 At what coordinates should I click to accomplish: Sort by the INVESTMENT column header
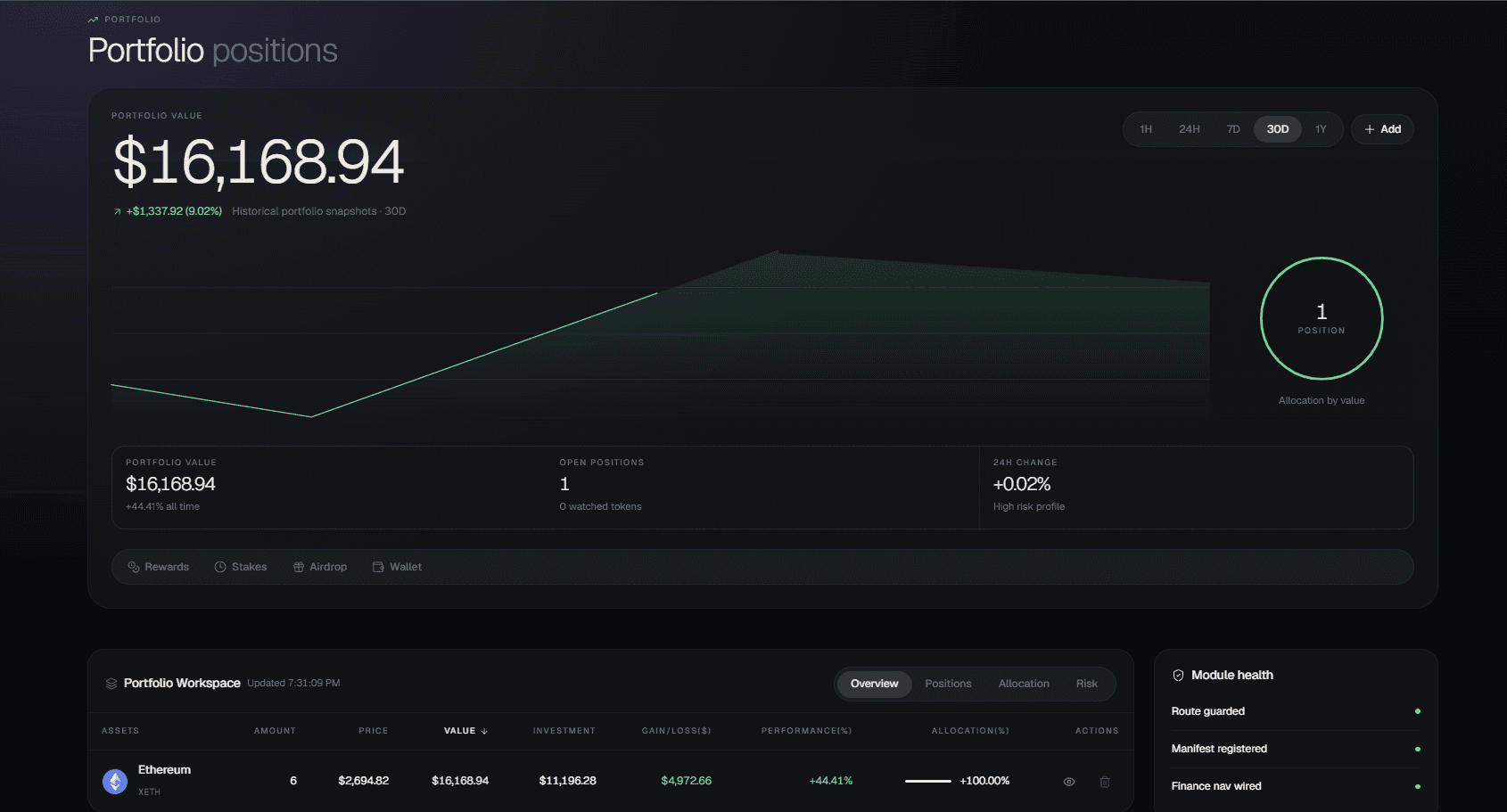click(564, 731)
